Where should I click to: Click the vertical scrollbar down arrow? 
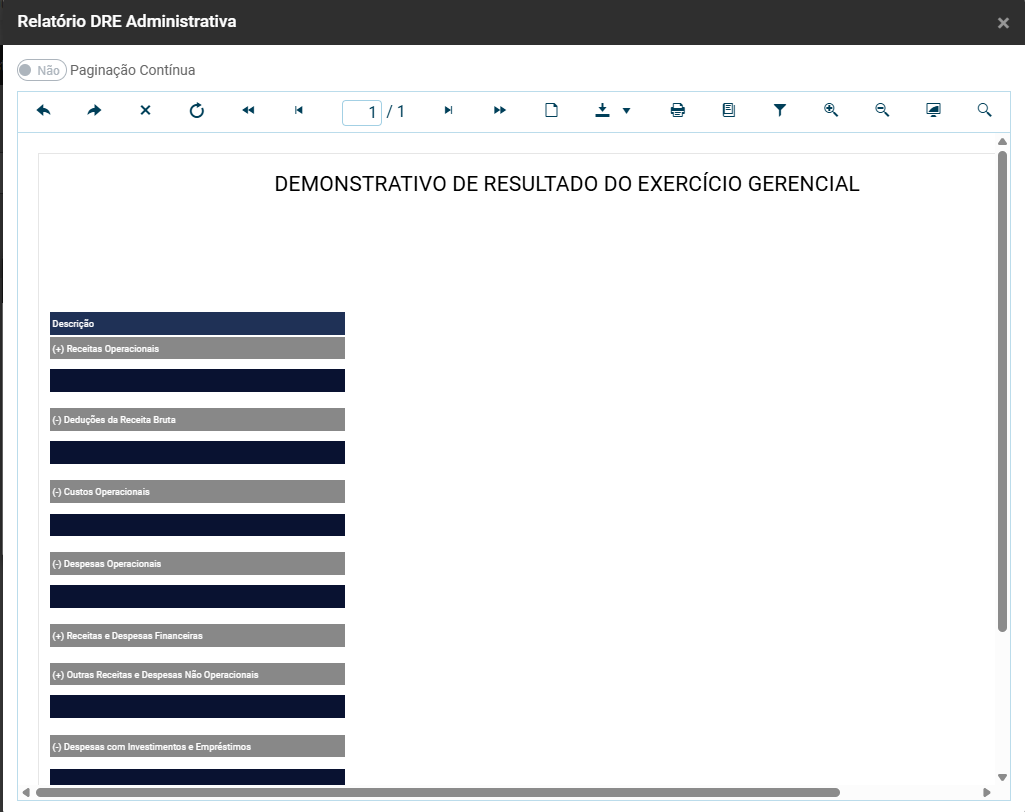coord(1002,777)
